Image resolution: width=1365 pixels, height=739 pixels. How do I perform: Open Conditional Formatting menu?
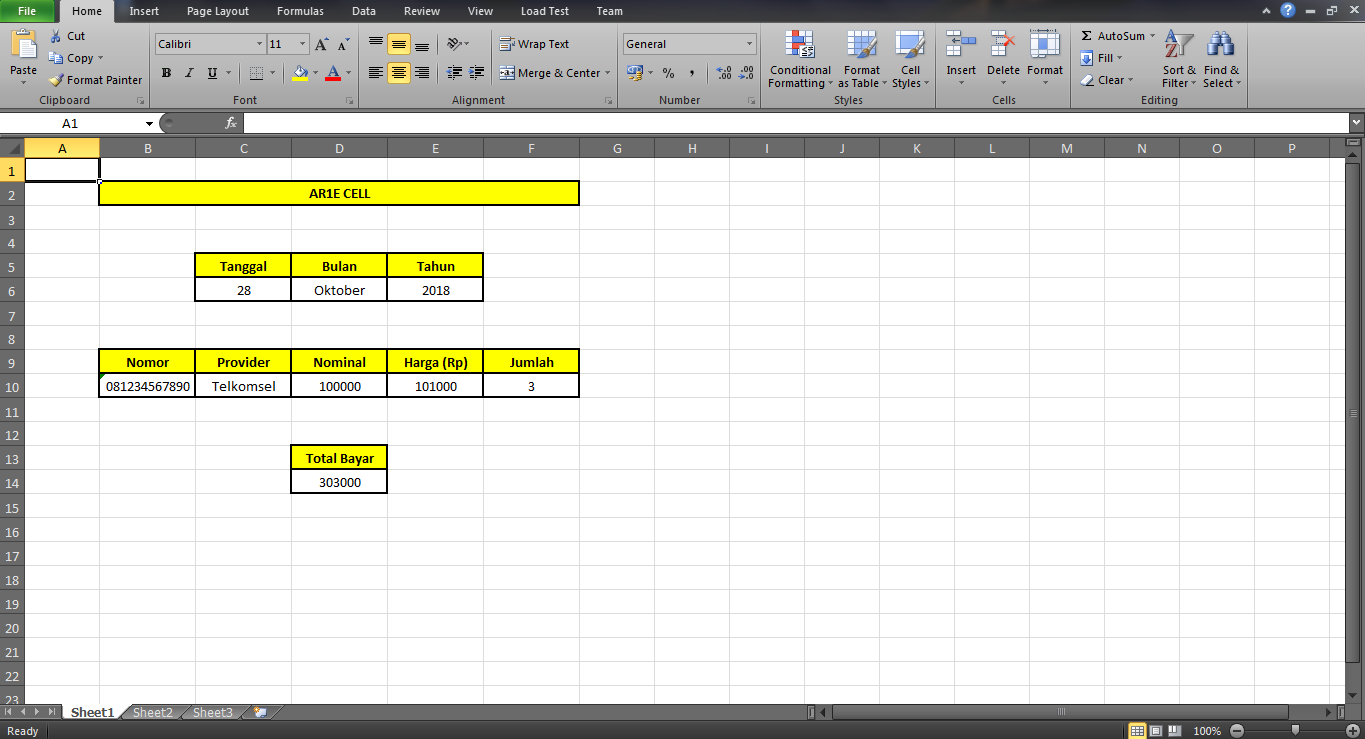800,60
